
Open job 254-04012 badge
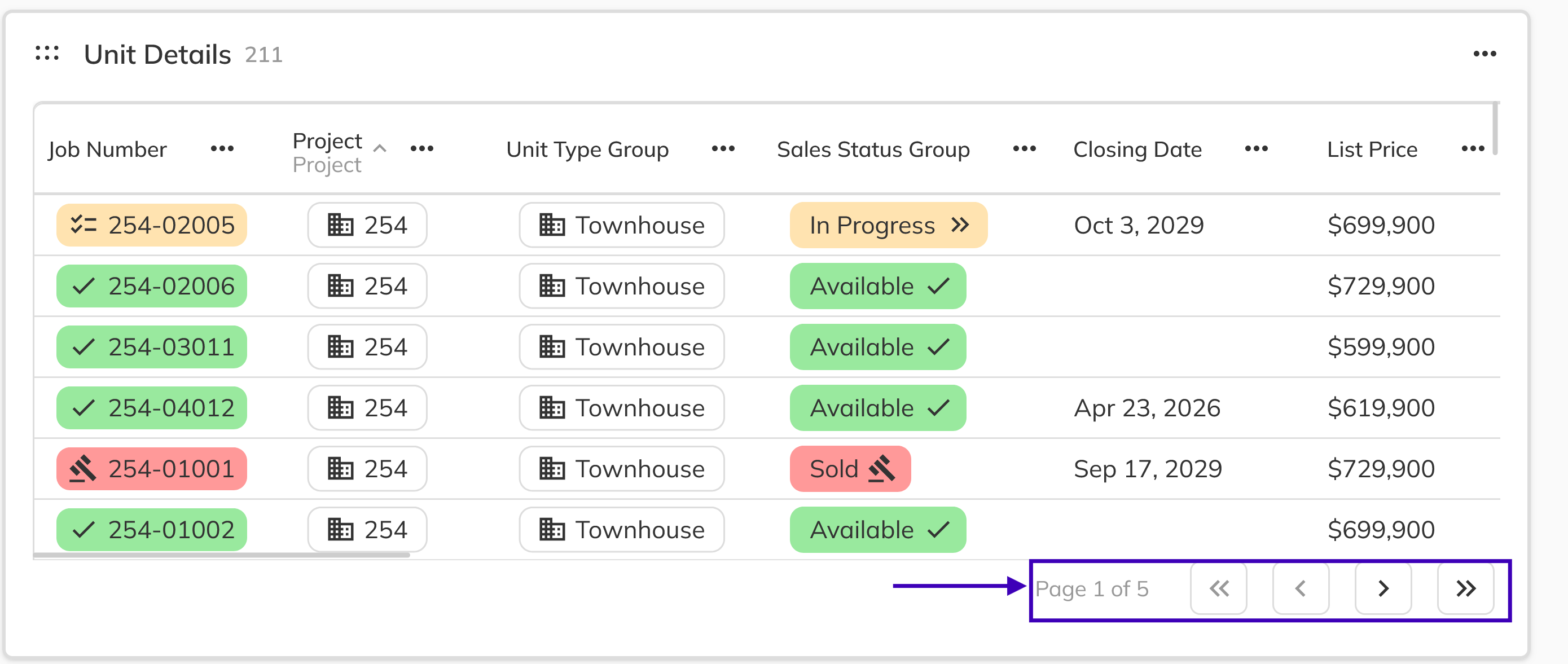pos(152,408)
